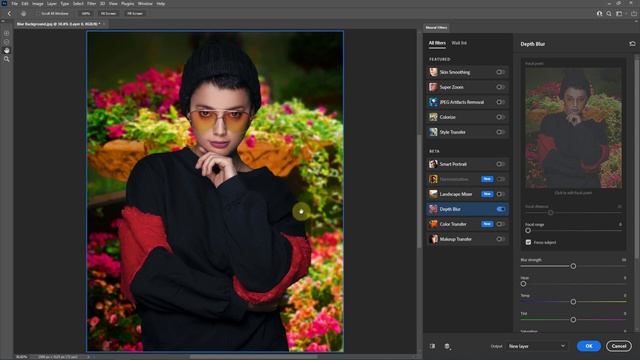Click the Scroll All Windows option

point(55,13)
